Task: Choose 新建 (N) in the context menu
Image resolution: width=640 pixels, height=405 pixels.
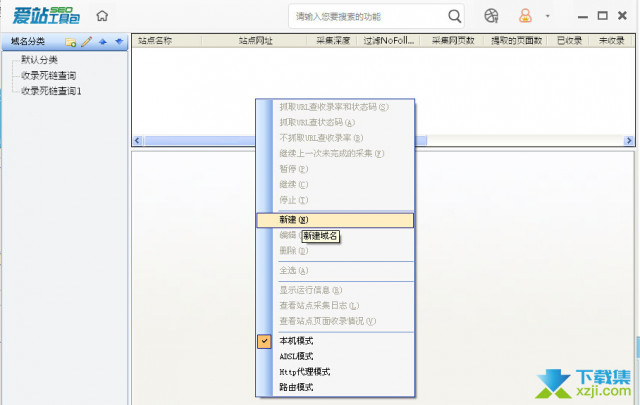Action: (335, 220)
